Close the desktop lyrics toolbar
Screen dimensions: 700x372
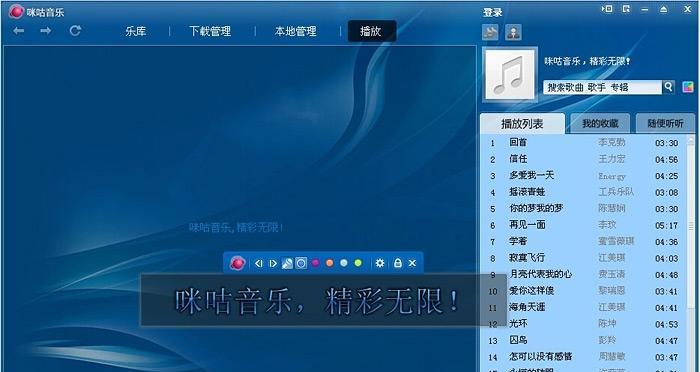(x=412, y=263)
